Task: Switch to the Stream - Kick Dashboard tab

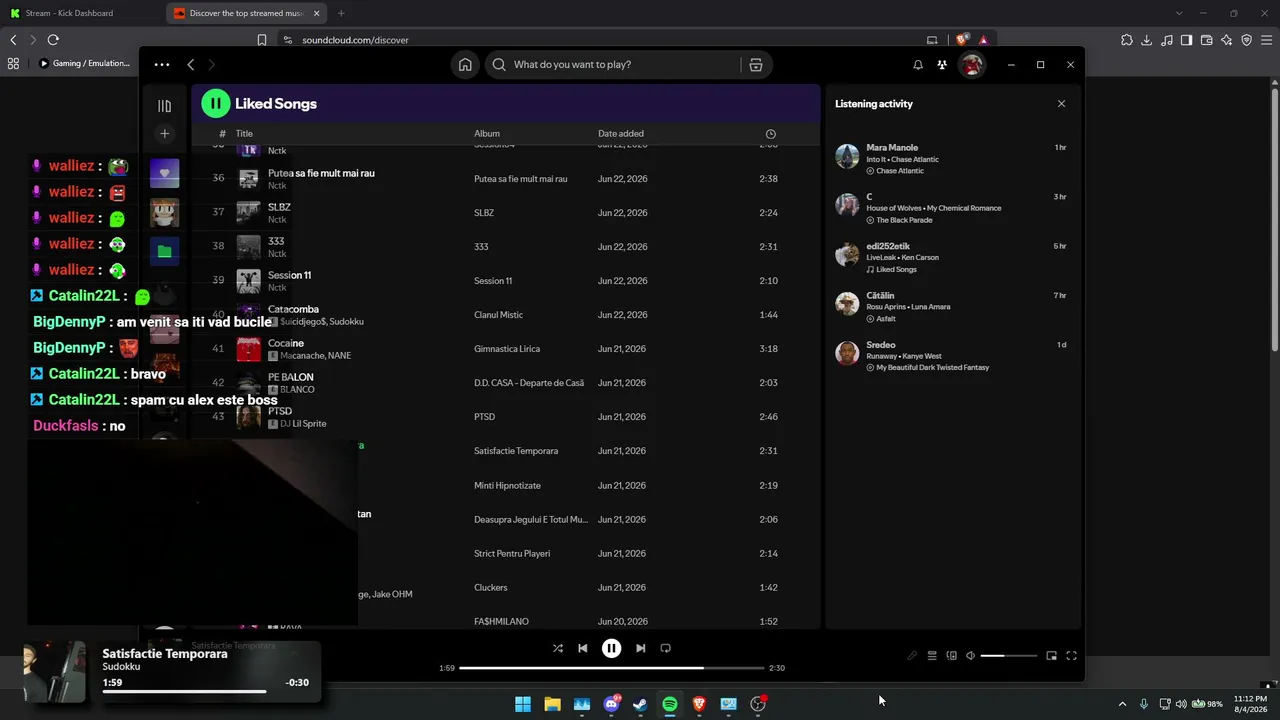Action: pos(82,13)
